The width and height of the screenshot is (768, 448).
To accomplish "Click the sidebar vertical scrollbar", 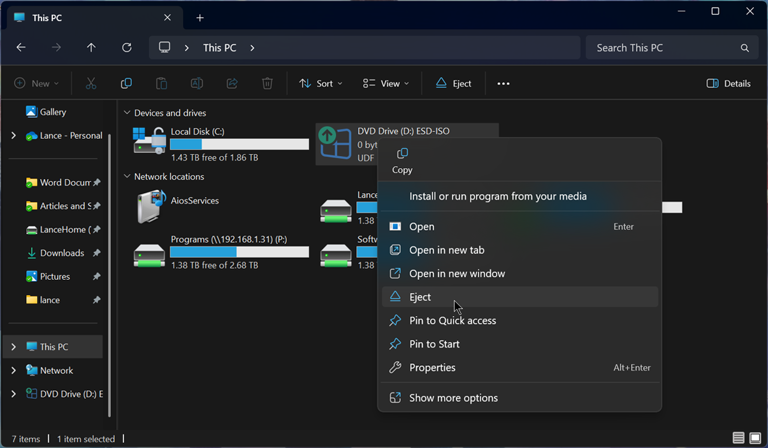I will coord(109,274).
